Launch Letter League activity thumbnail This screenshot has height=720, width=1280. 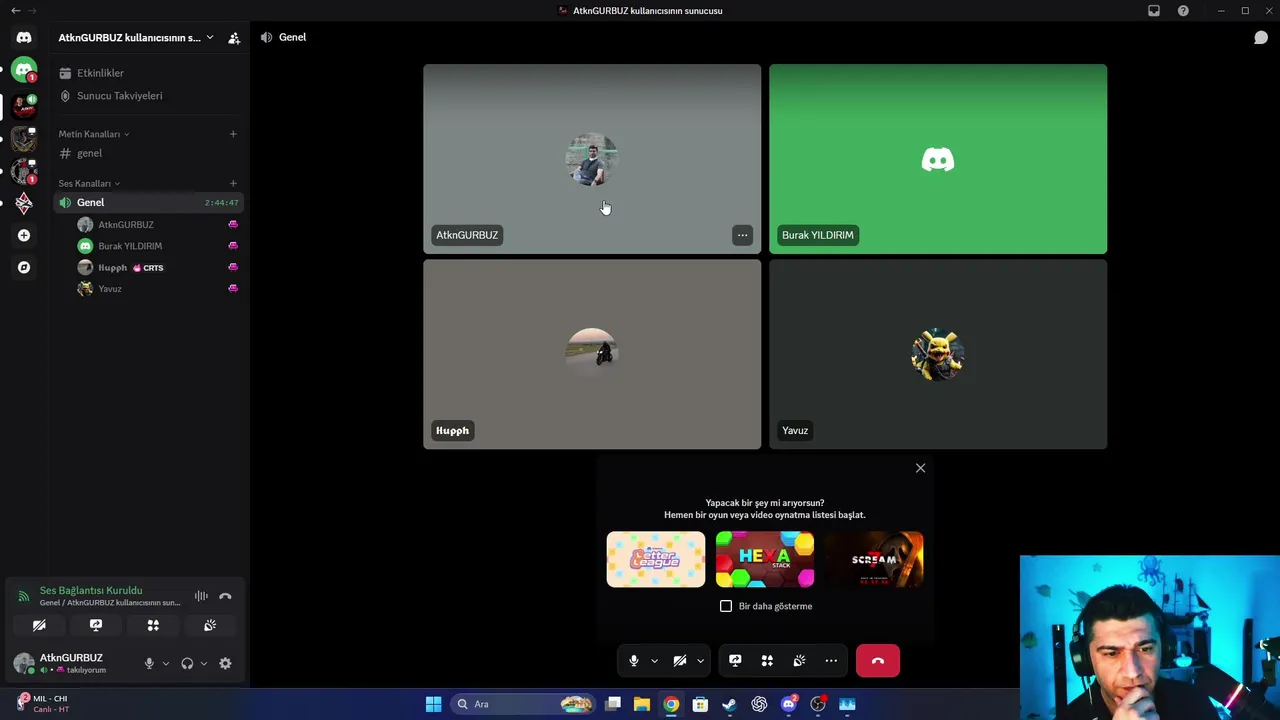(656, 559)
